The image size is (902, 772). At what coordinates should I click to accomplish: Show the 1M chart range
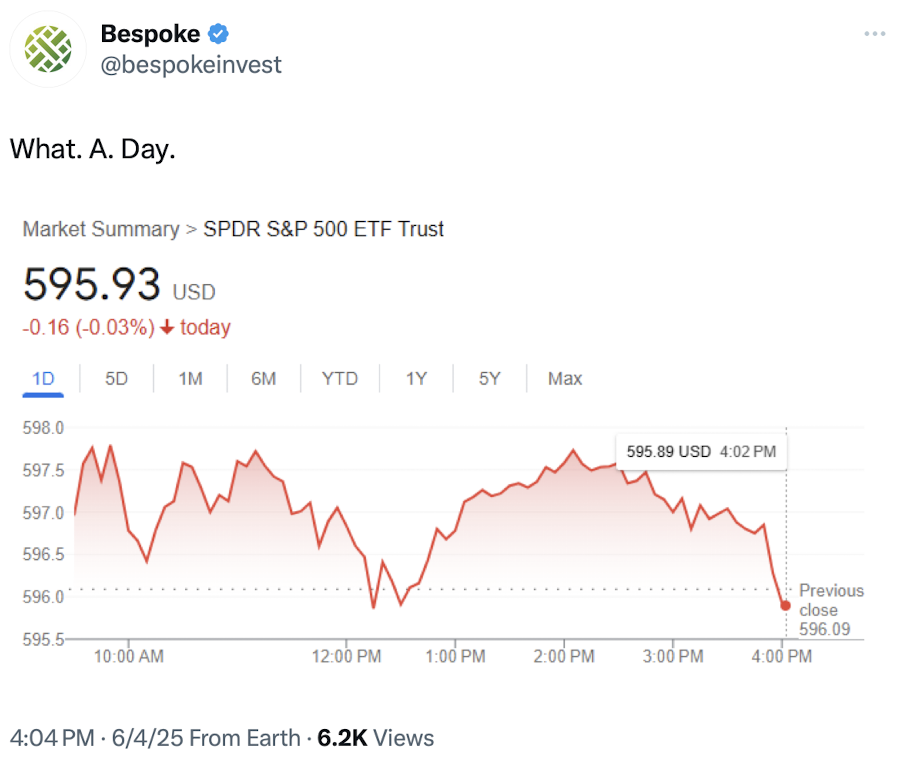tap(190, 379)
